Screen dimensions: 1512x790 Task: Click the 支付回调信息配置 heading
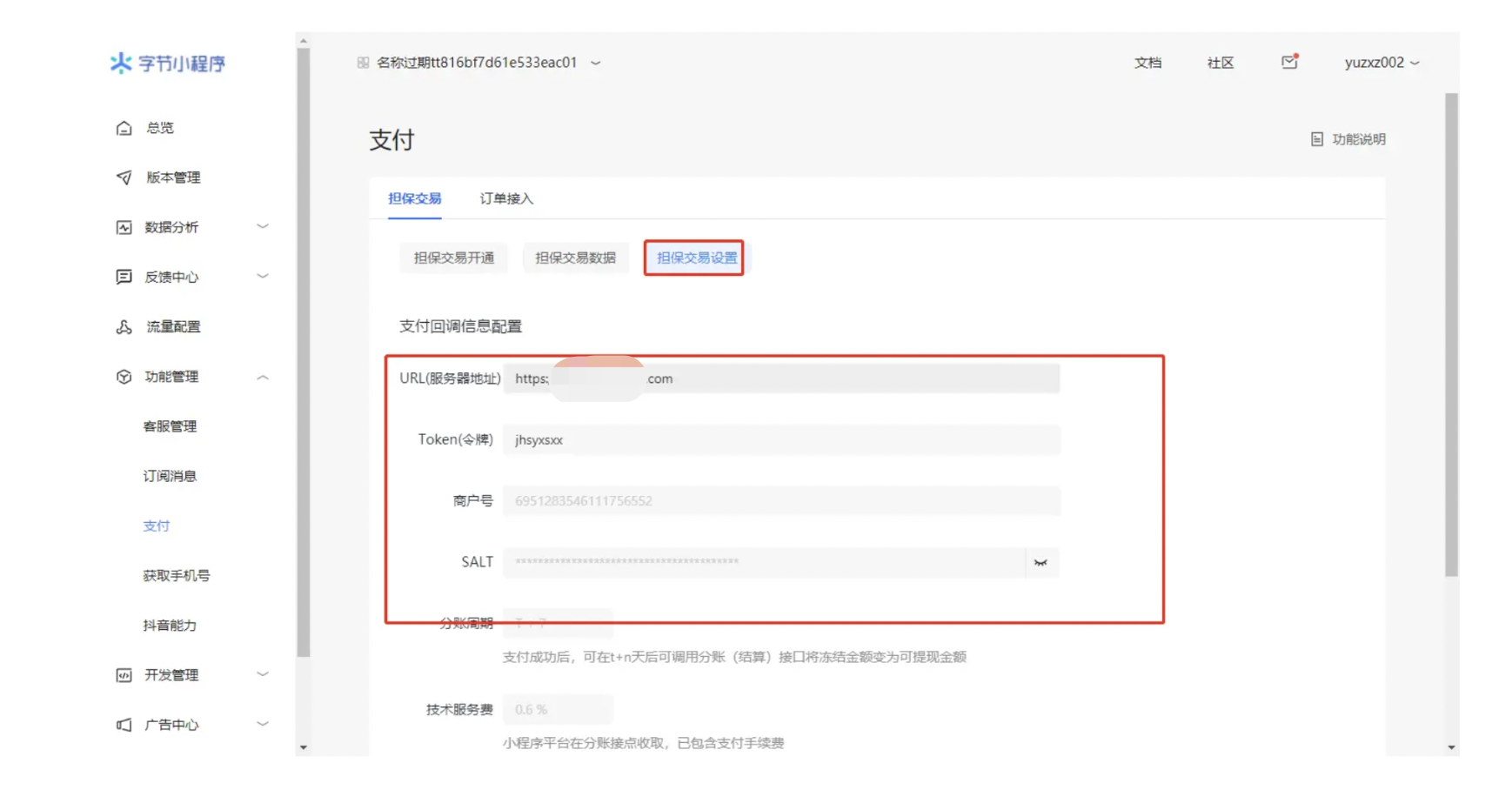coord(460,326)
